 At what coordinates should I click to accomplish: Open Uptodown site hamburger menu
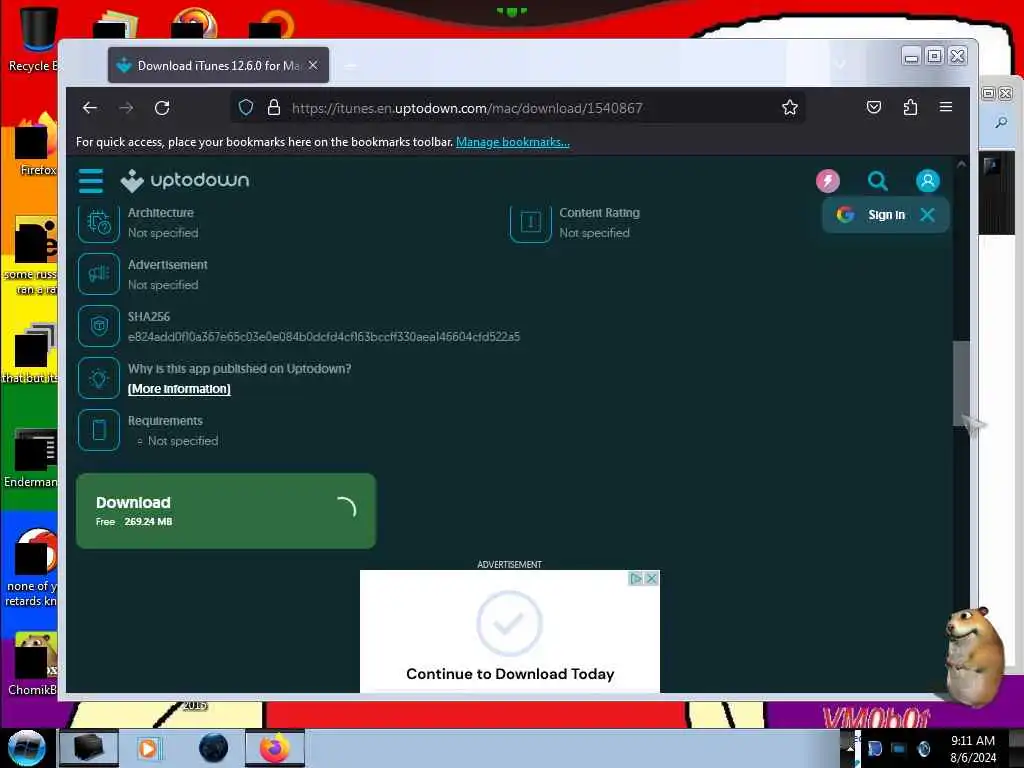pos(91,181)
